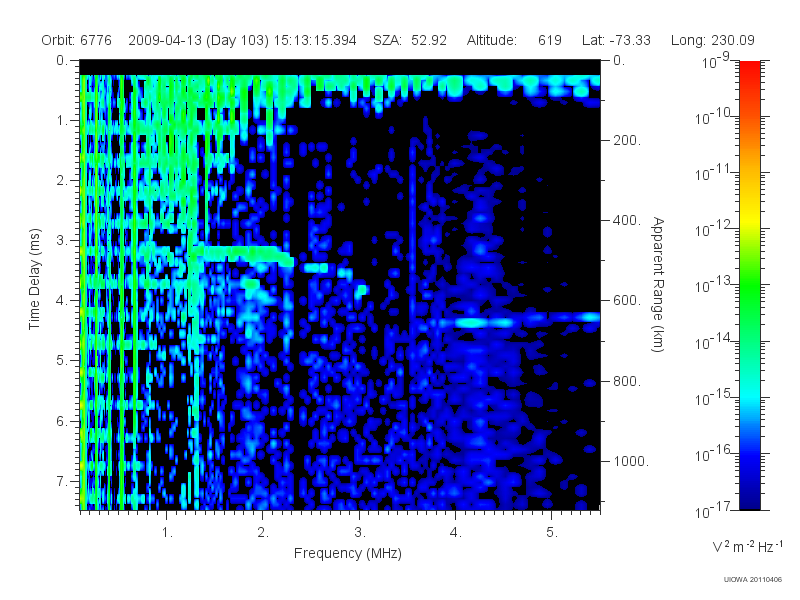Click the 'Long: 230.09' text
800x600 pixels.
coord(712,40)
